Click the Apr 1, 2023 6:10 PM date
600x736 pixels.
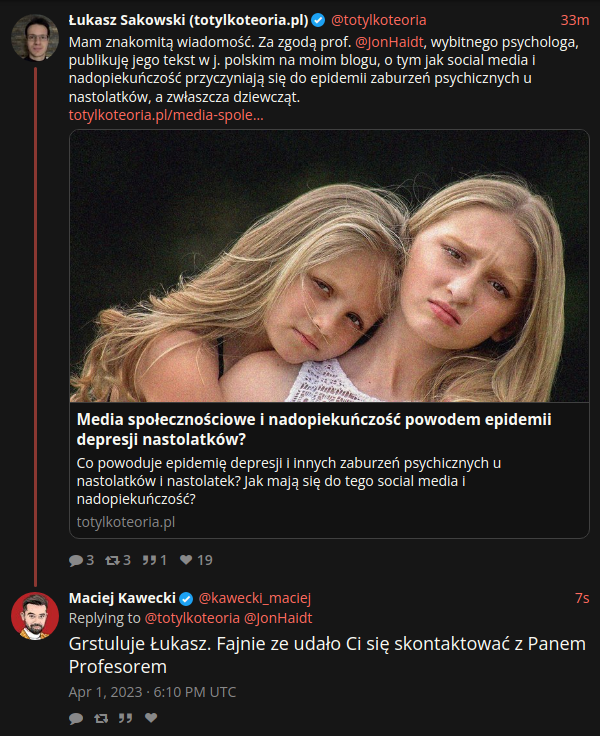pos(152,692)
